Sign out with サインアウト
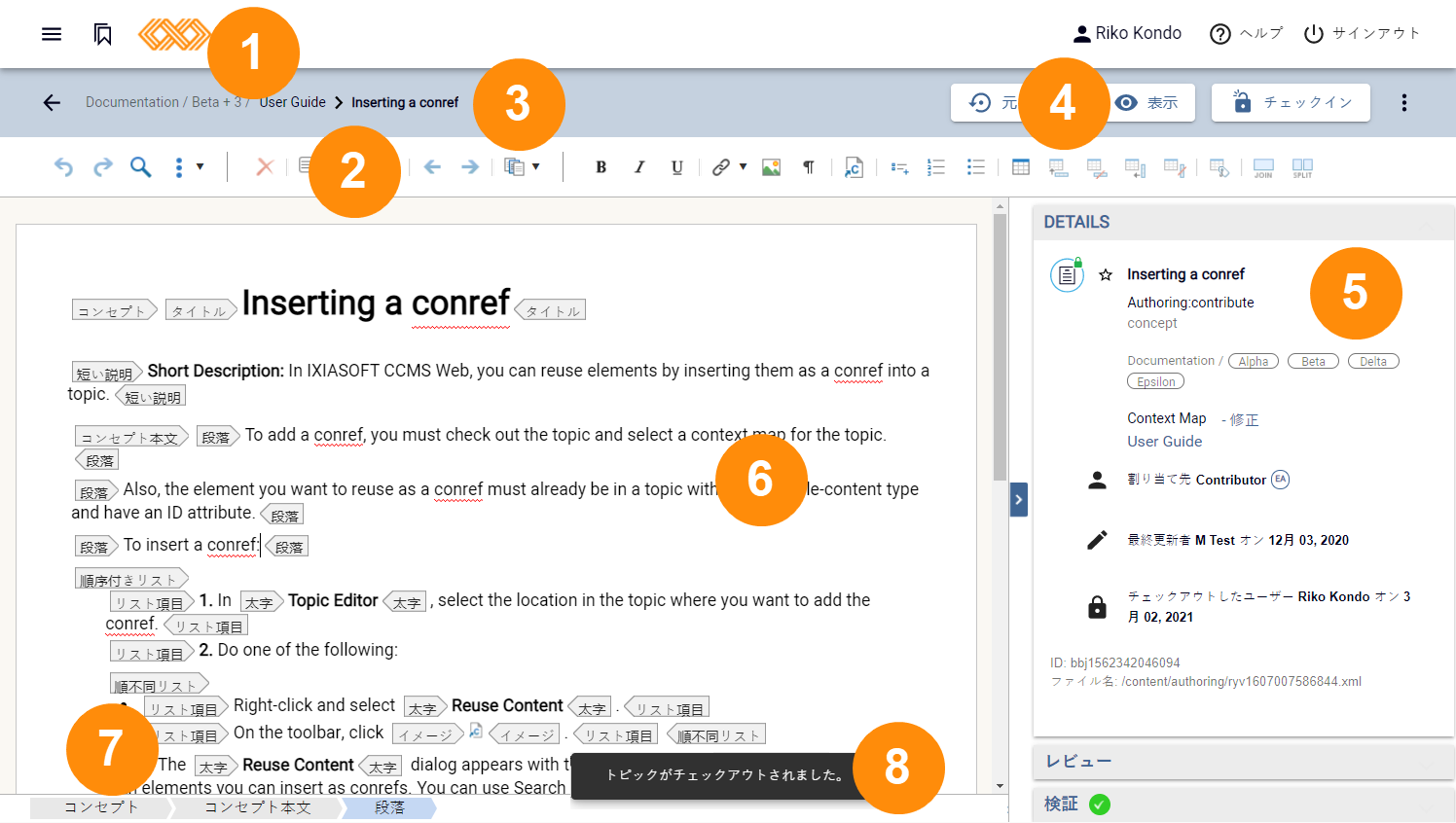This screenshot has width=1456, height=823. click(1362, 34)
